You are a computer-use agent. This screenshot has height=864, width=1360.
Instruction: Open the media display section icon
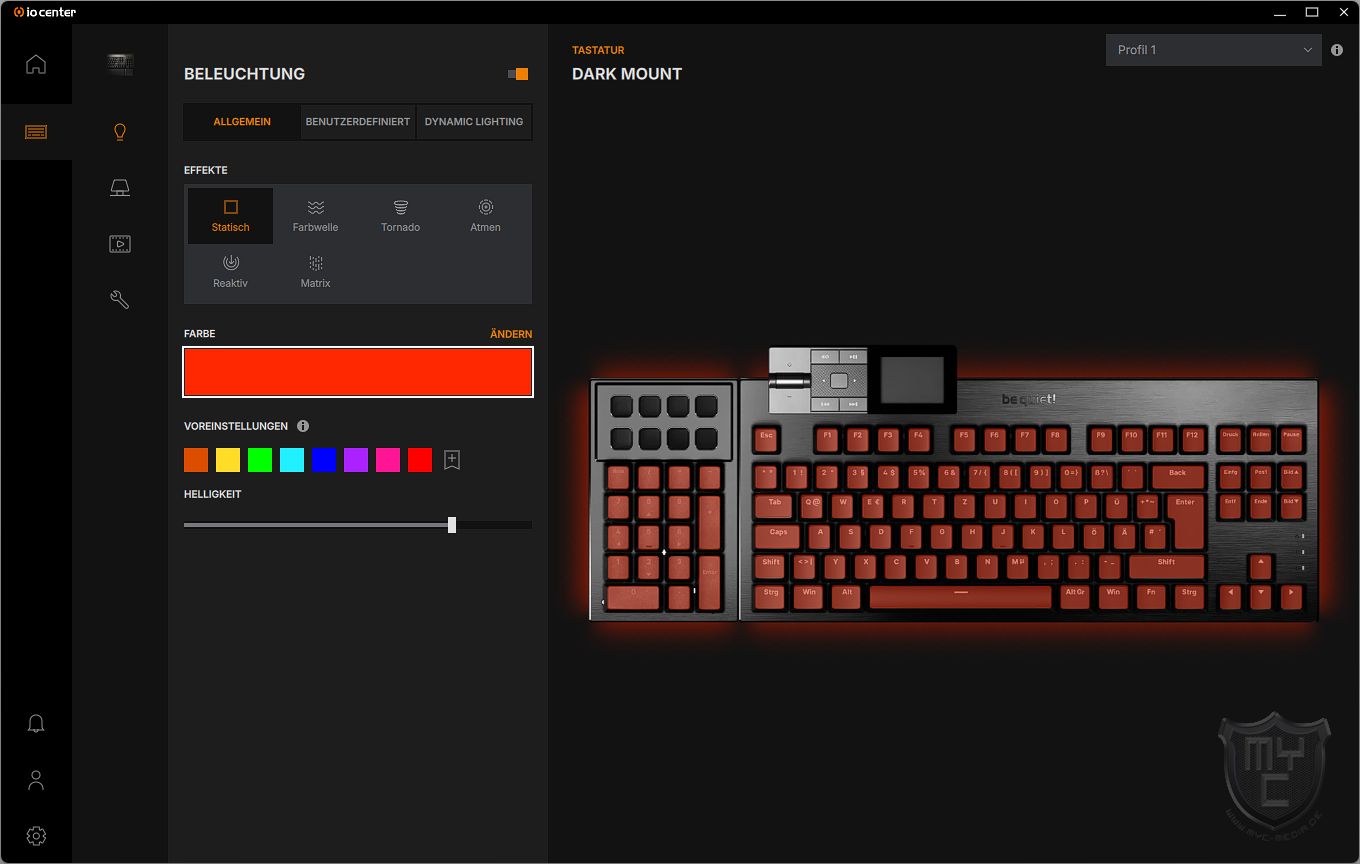120,244
